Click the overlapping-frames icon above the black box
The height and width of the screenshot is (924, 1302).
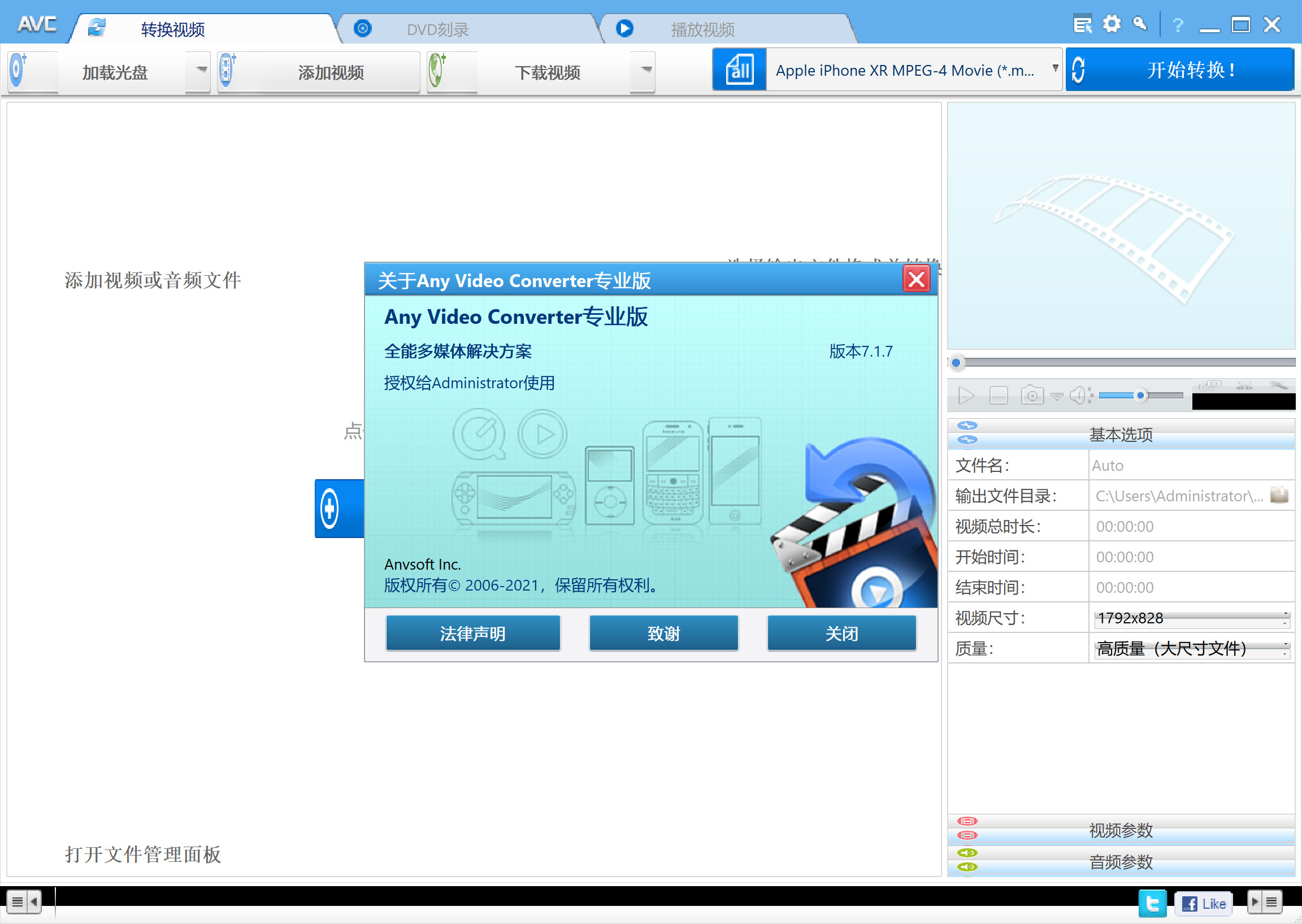[x=1209, y=386]
